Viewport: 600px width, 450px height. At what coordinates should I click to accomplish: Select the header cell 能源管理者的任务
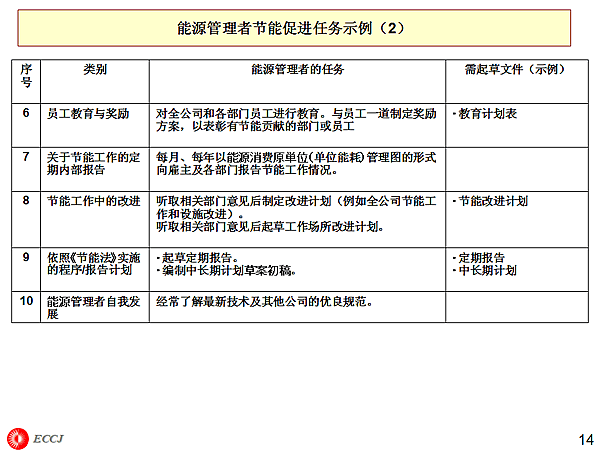click(x=297, y=81)
